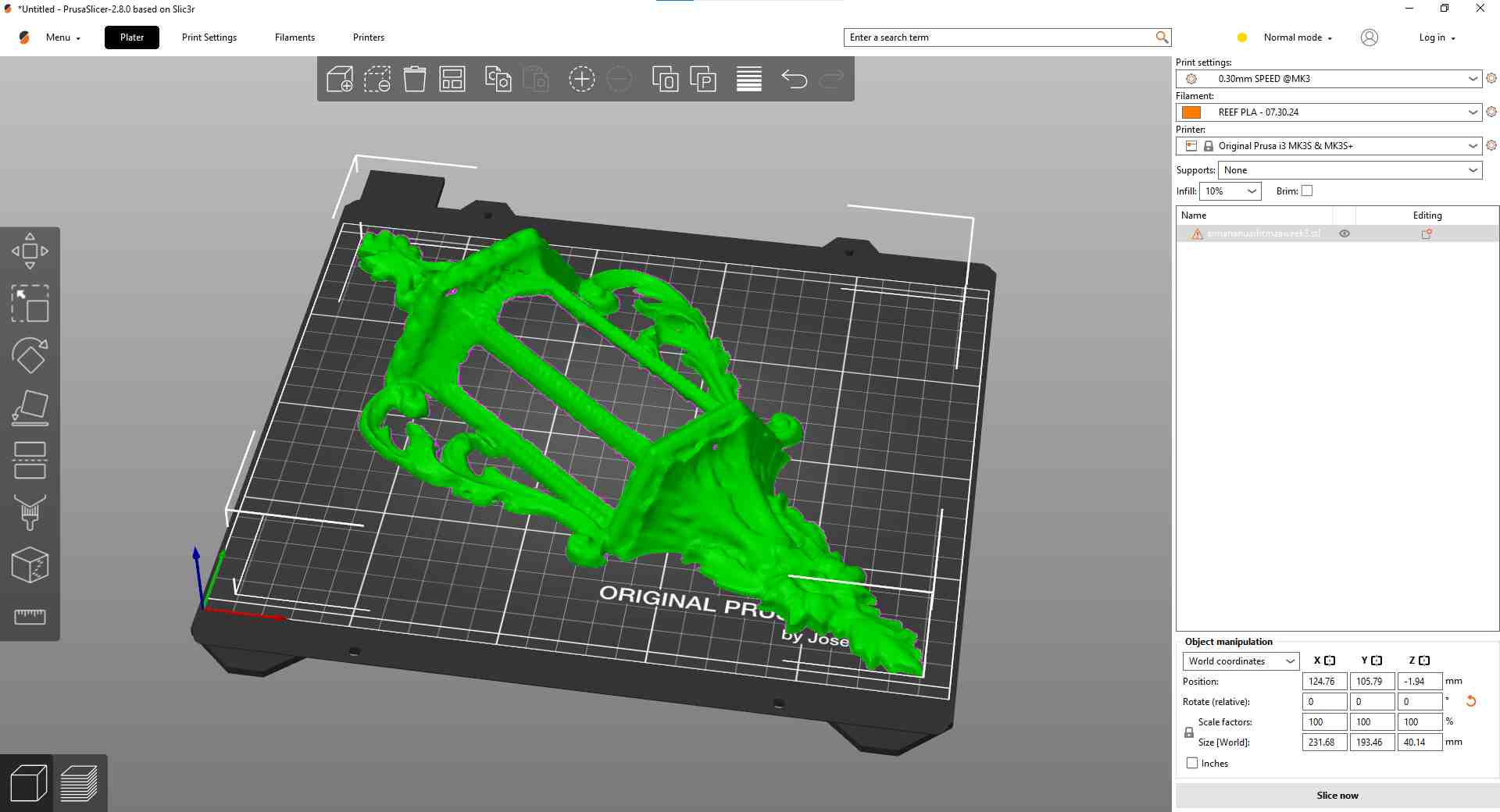
Task: Click the X position field
Action: tap(1324, 681)
